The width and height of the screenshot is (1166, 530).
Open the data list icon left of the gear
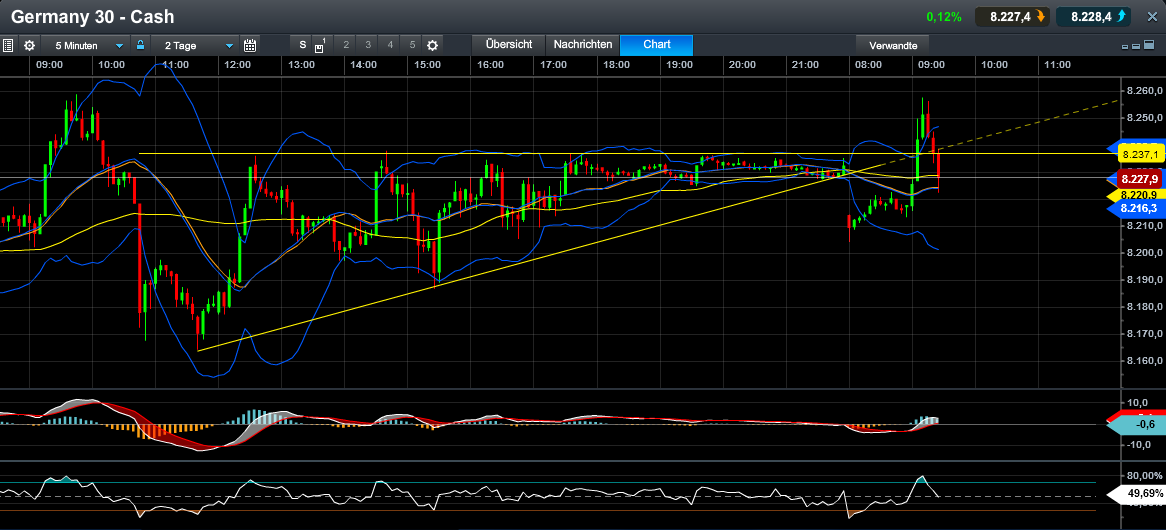click(x=7, y=45)
